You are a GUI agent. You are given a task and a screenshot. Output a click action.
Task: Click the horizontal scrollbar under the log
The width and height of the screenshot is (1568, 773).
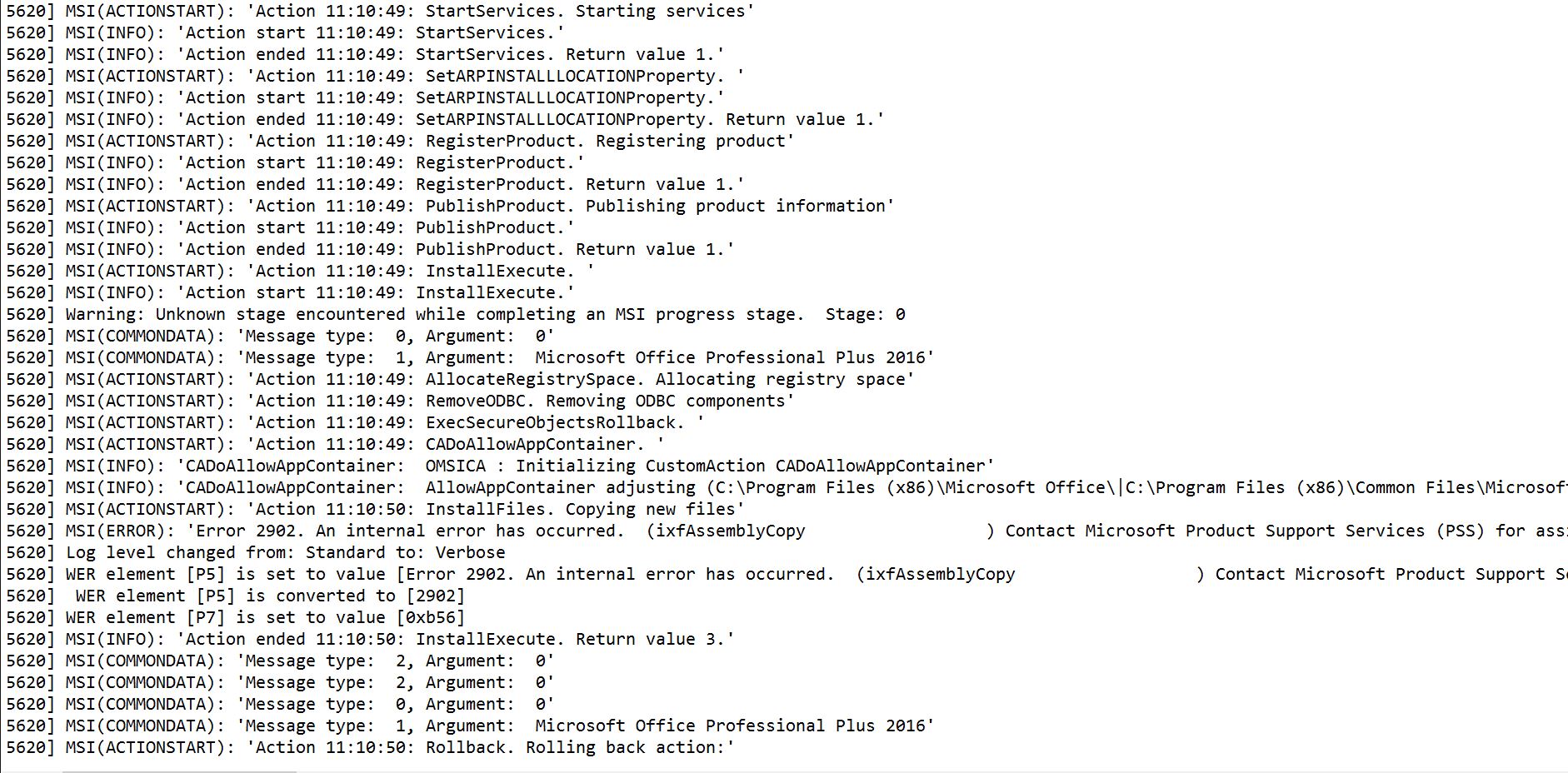click(x=783, y=771)
